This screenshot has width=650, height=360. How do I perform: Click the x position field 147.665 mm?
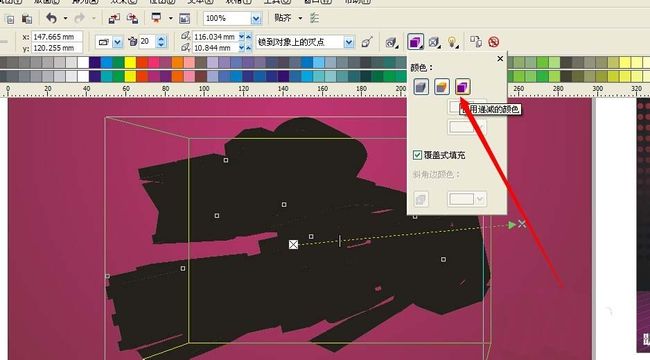coord(57,37)
